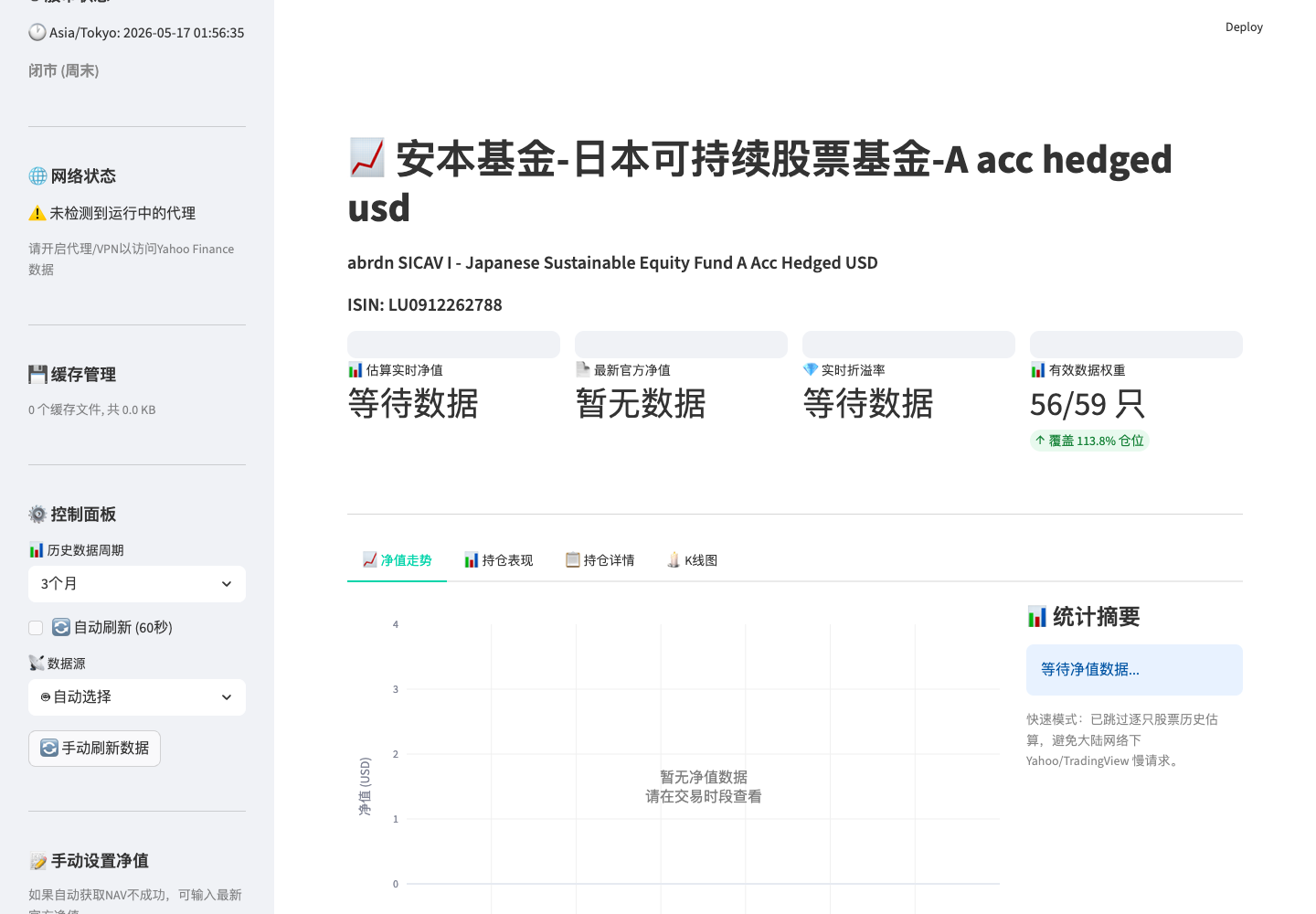Image resolution: width=1316 pixels, height=914 pixels.
Task: Click the 闭市 (周末) status text
Action: [x=64, y=71]
